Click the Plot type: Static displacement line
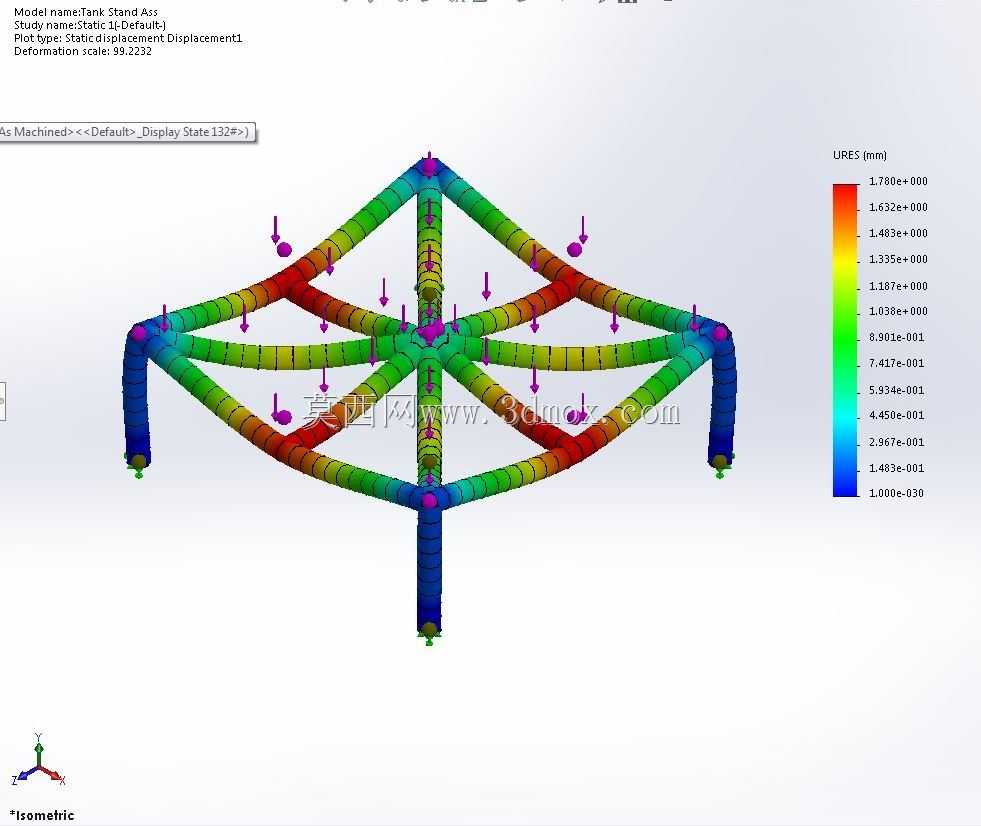Screen dimensions: 981x826 [x=128, y=38]
